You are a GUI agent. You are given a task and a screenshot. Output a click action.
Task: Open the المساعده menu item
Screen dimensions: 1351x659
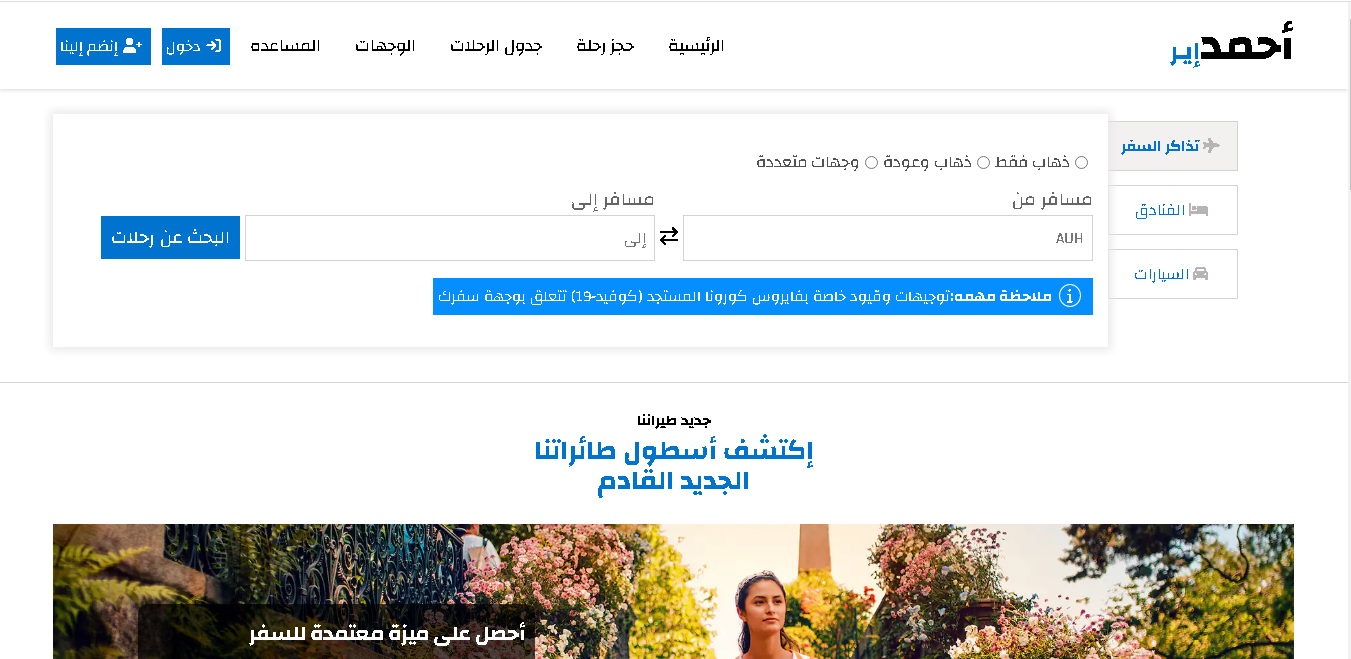(285, 46)
